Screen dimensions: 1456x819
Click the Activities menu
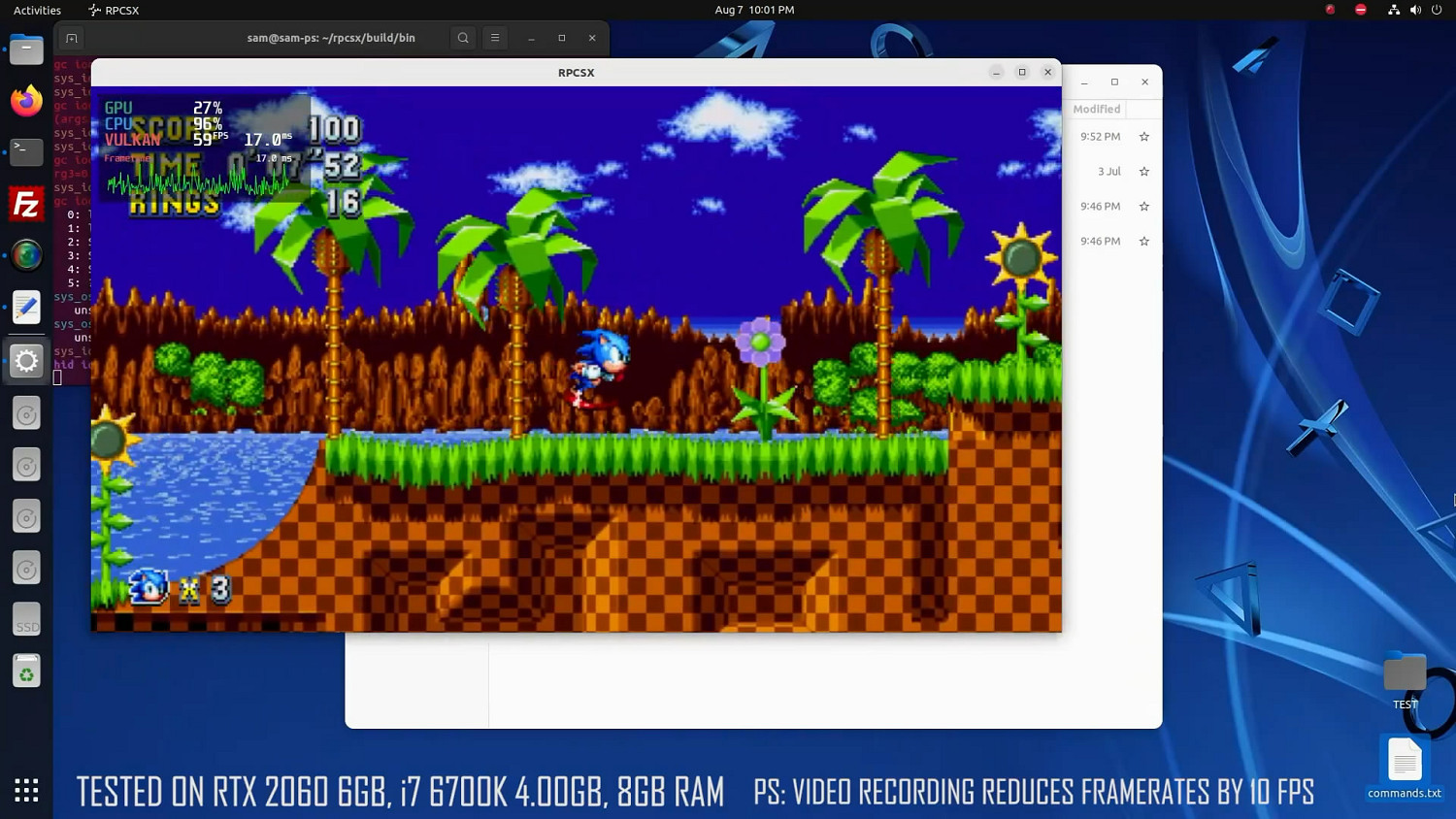[37, 10]
